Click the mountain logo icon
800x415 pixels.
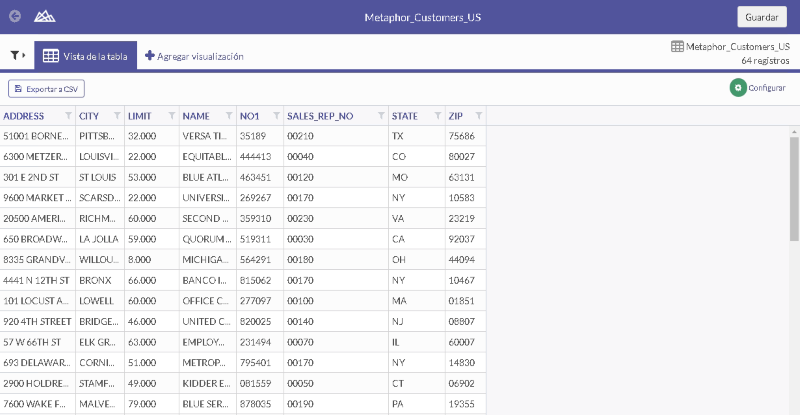pyautogui.click(x=45, y=17)
